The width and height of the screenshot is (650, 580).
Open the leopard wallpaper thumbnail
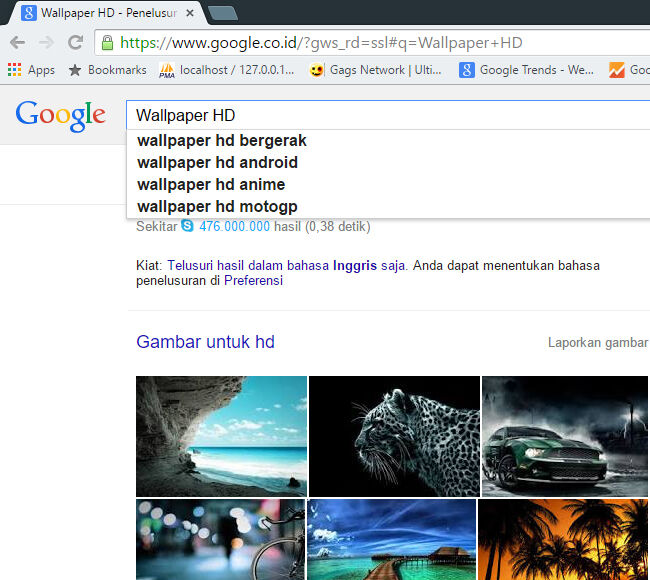click(x=394, y=436)
